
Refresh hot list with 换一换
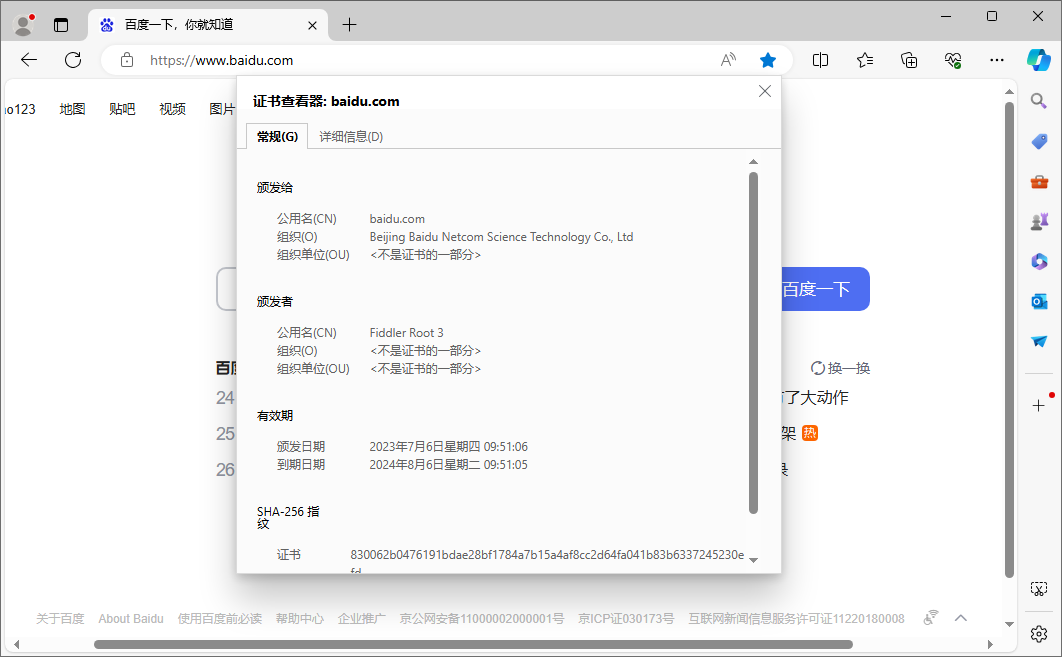coord(841,368)
